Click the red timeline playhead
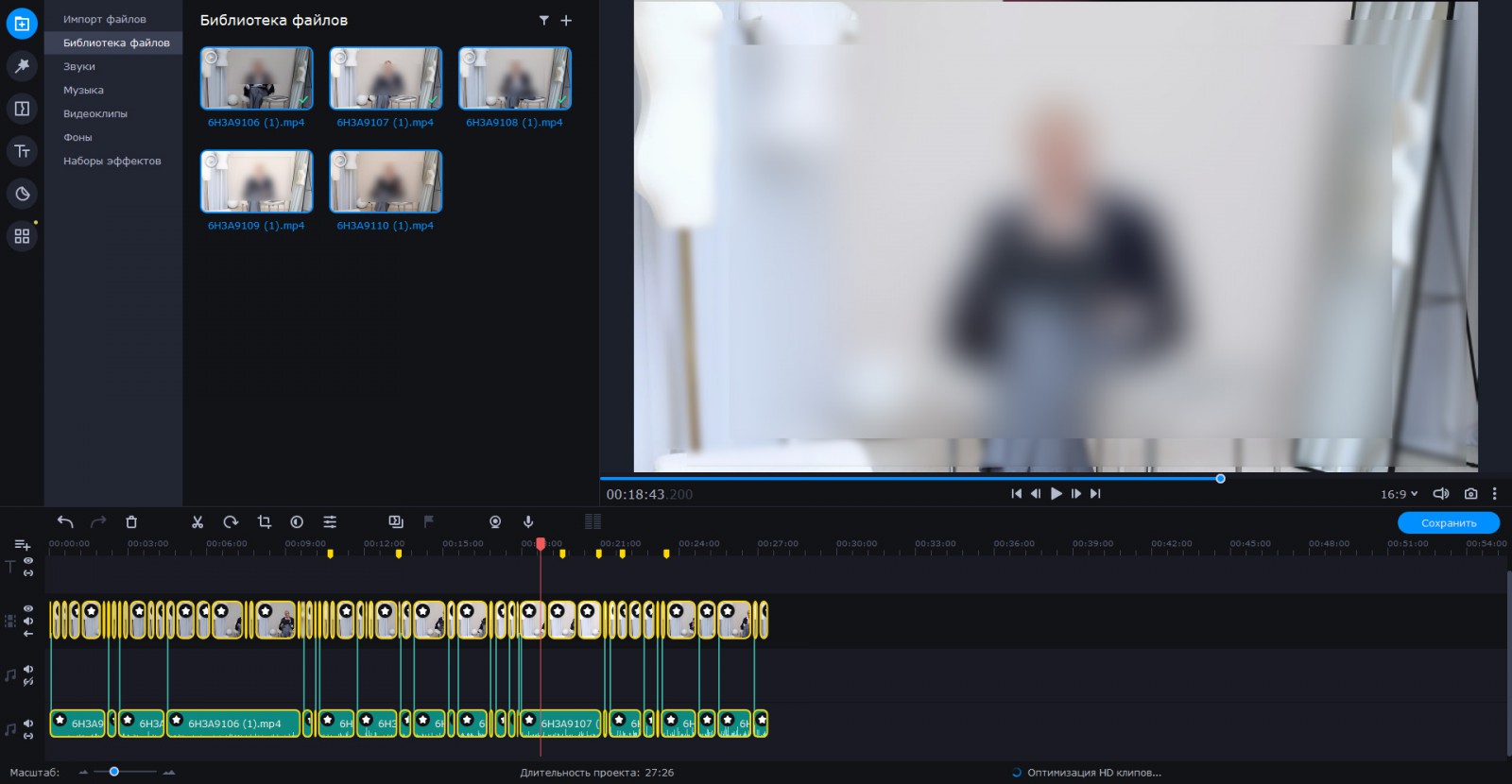The height and width of the screenshot is (784, 1512). point(541,544)
